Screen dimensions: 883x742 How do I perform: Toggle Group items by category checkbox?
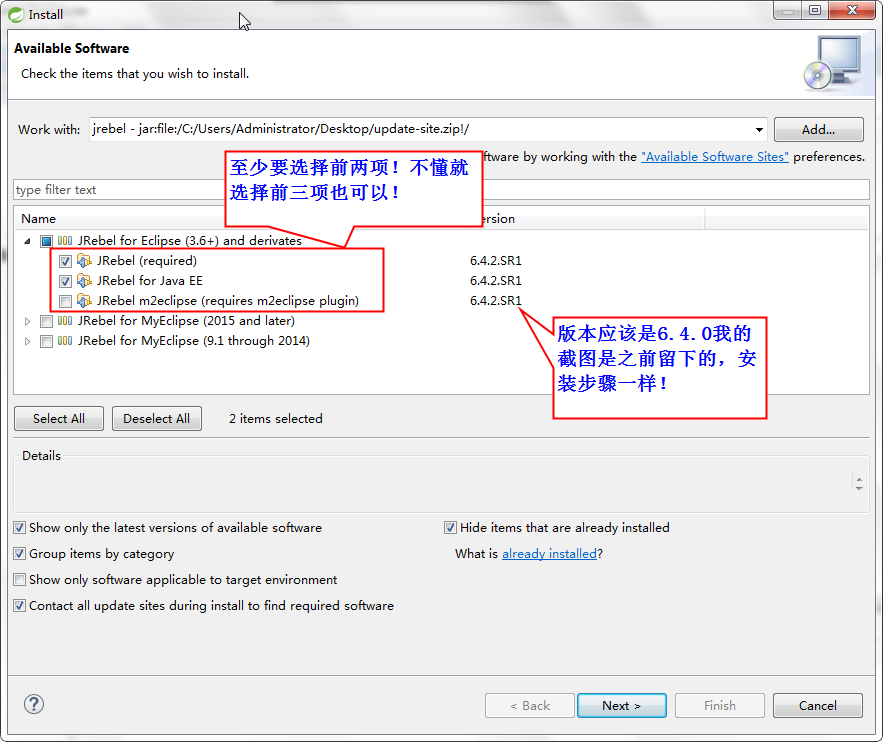click(20, 553)
